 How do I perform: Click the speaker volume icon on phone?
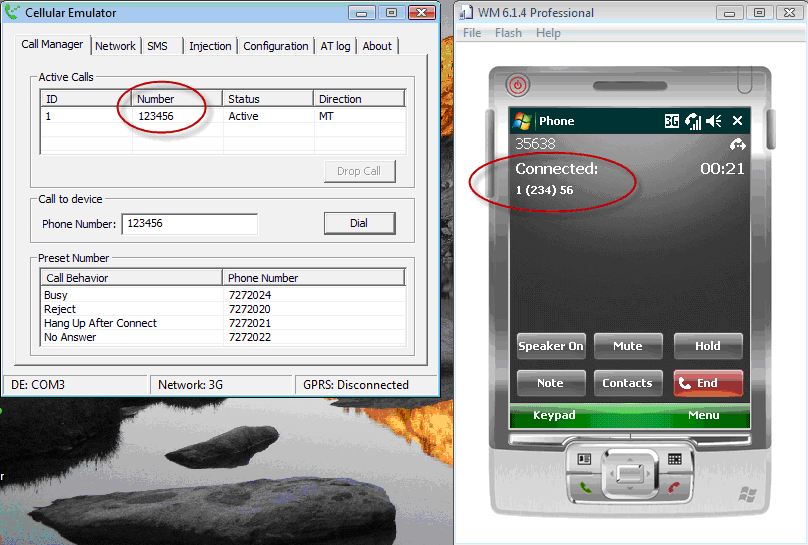click(714, 121)
